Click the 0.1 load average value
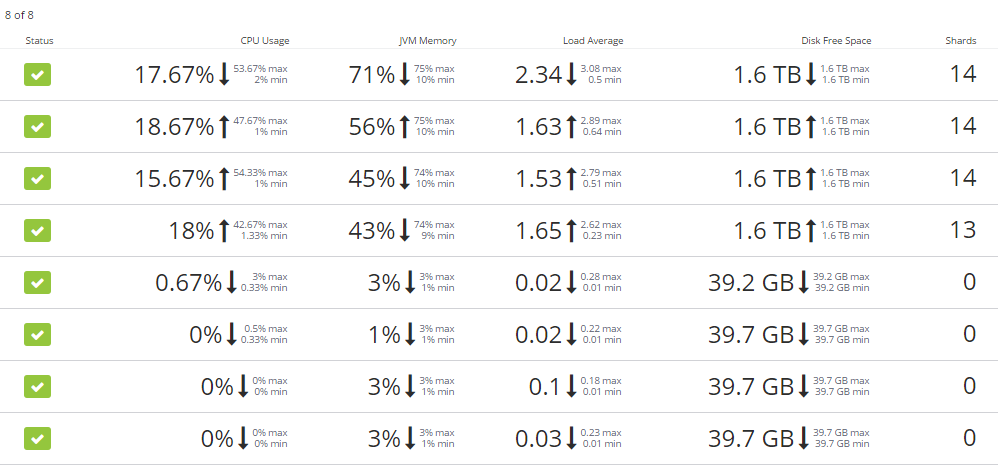This screenshot has height=471, width=998. pyautogui.click(x=545, y=387)
